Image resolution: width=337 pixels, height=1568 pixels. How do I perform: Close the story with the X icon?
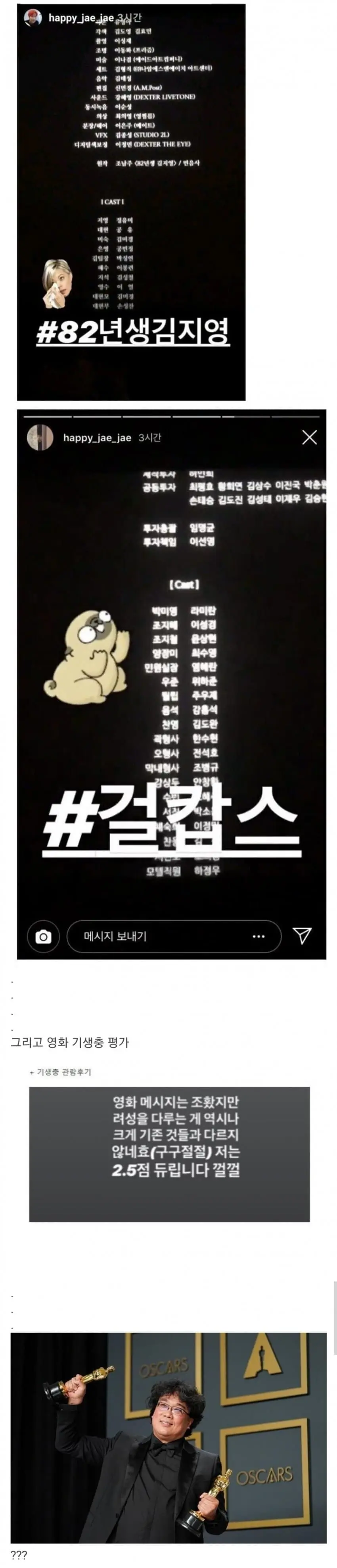[309, 437]
